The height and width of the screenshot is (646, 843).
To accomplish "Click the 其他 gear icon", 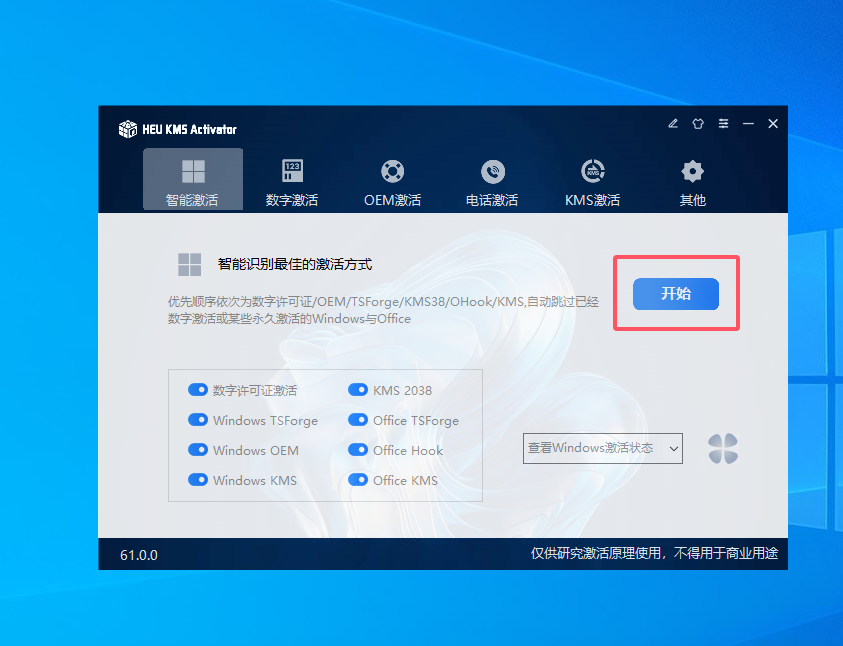I will click(692, 171).
